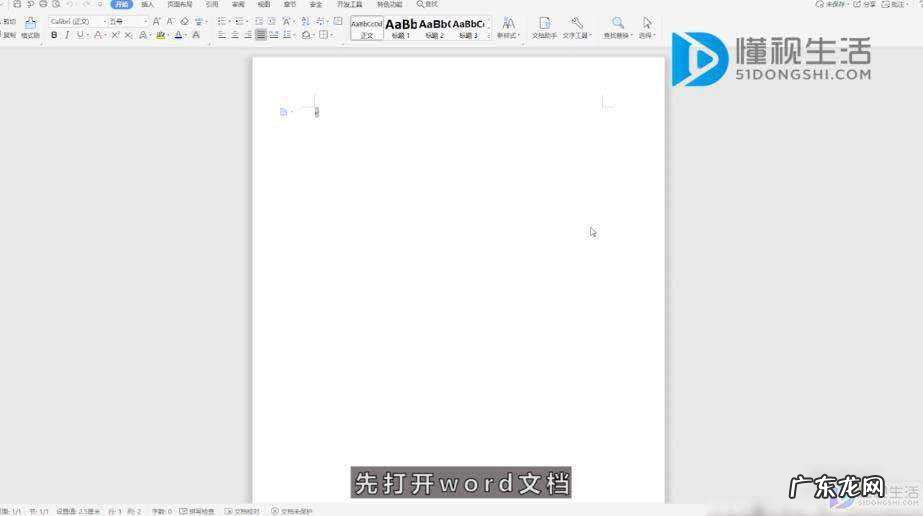Open the Page Layout tab

click(180, 4)
